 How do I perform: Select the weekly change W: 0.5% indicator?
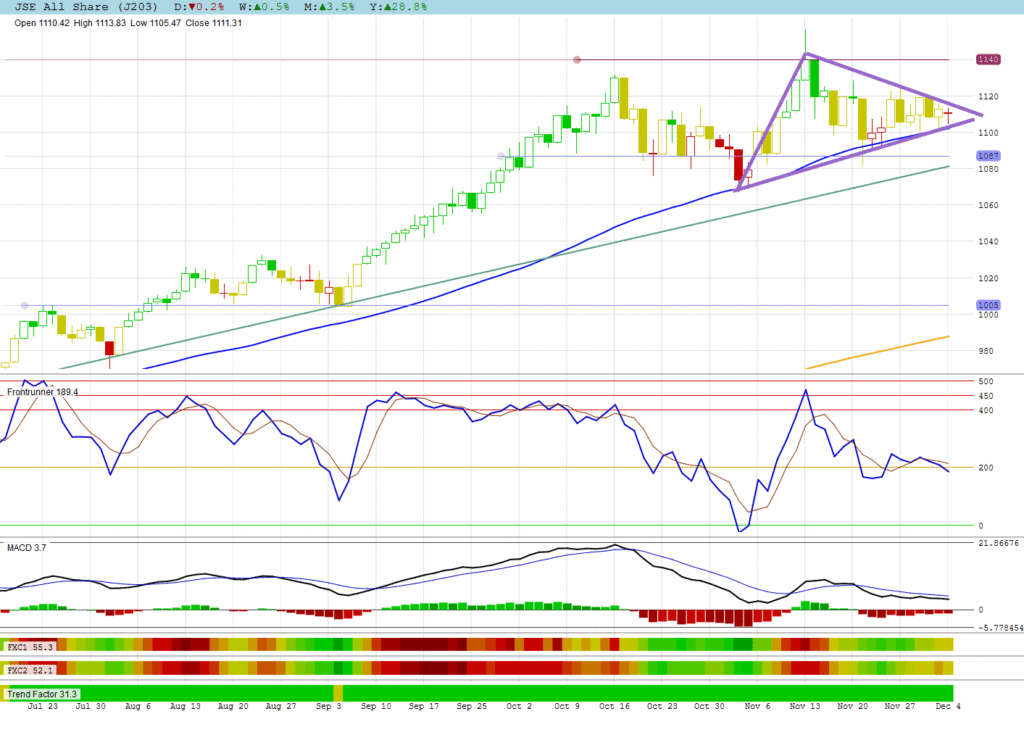click(x=260, y=7)
